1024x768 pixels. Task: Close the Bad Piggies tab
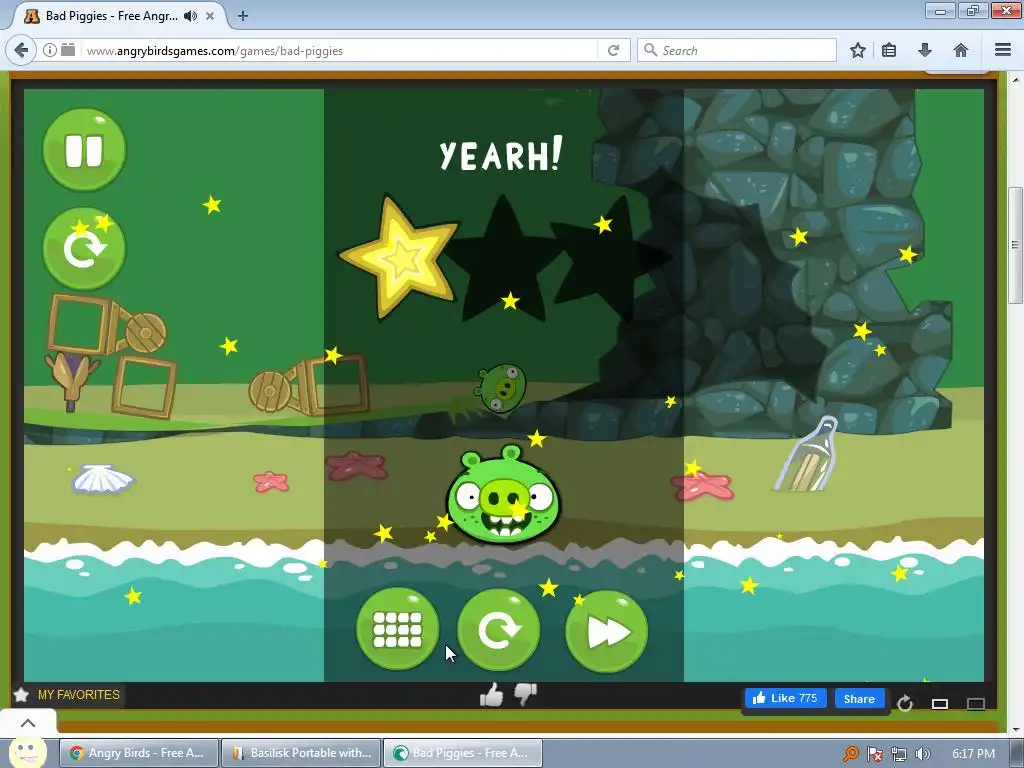point(210,16)
